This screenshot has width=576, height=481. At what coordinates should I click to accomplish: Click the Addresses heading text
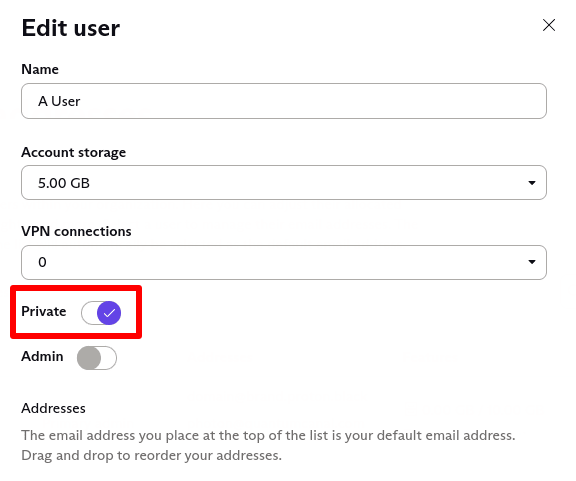click(x=53, y=408)
